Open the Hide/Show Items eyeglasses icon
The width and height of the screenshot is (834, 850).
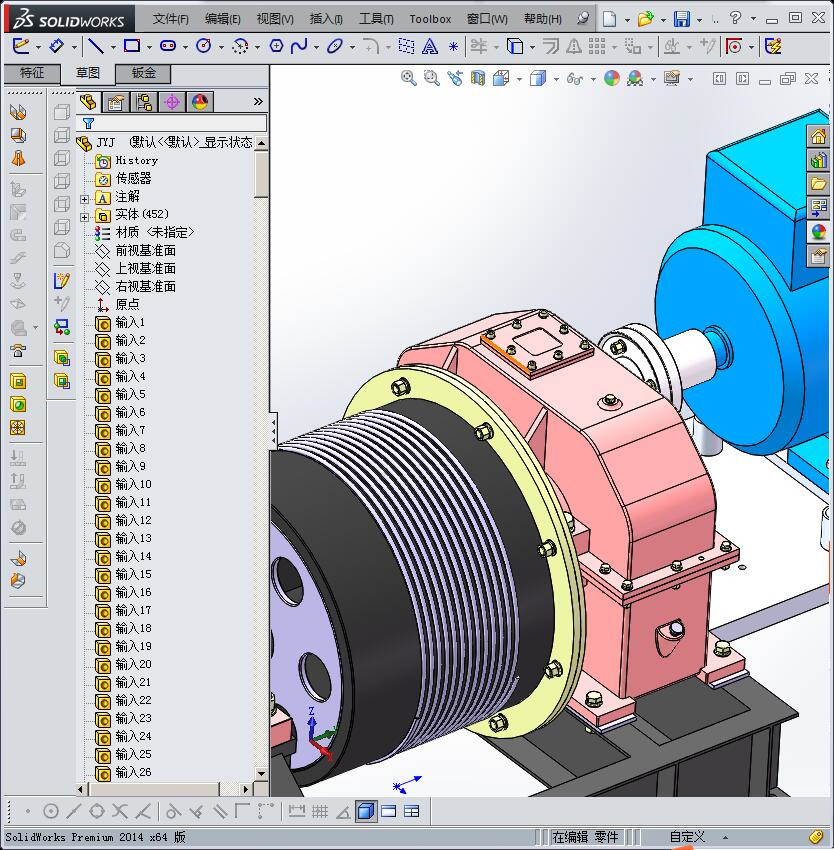tap(574, 79)
